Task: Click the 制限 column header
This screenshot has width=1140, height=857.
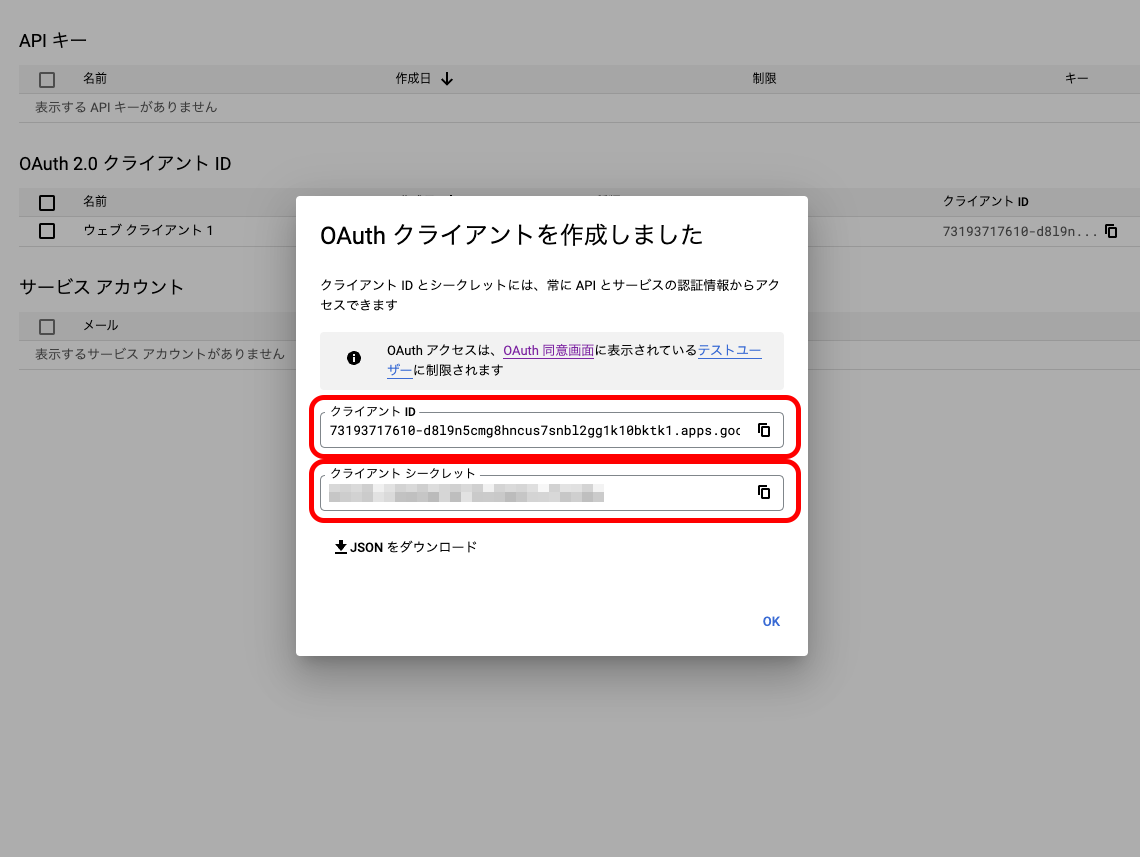Action: tap(764, 79)
